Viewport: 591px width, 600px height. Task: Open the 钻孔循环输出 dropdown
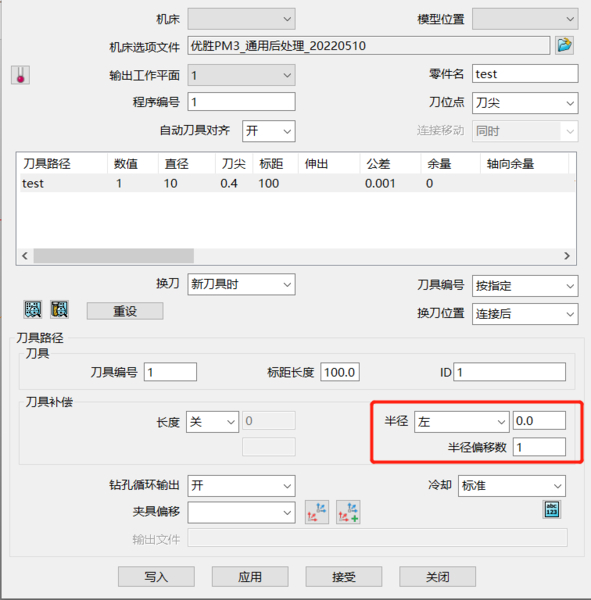(242, 486)
